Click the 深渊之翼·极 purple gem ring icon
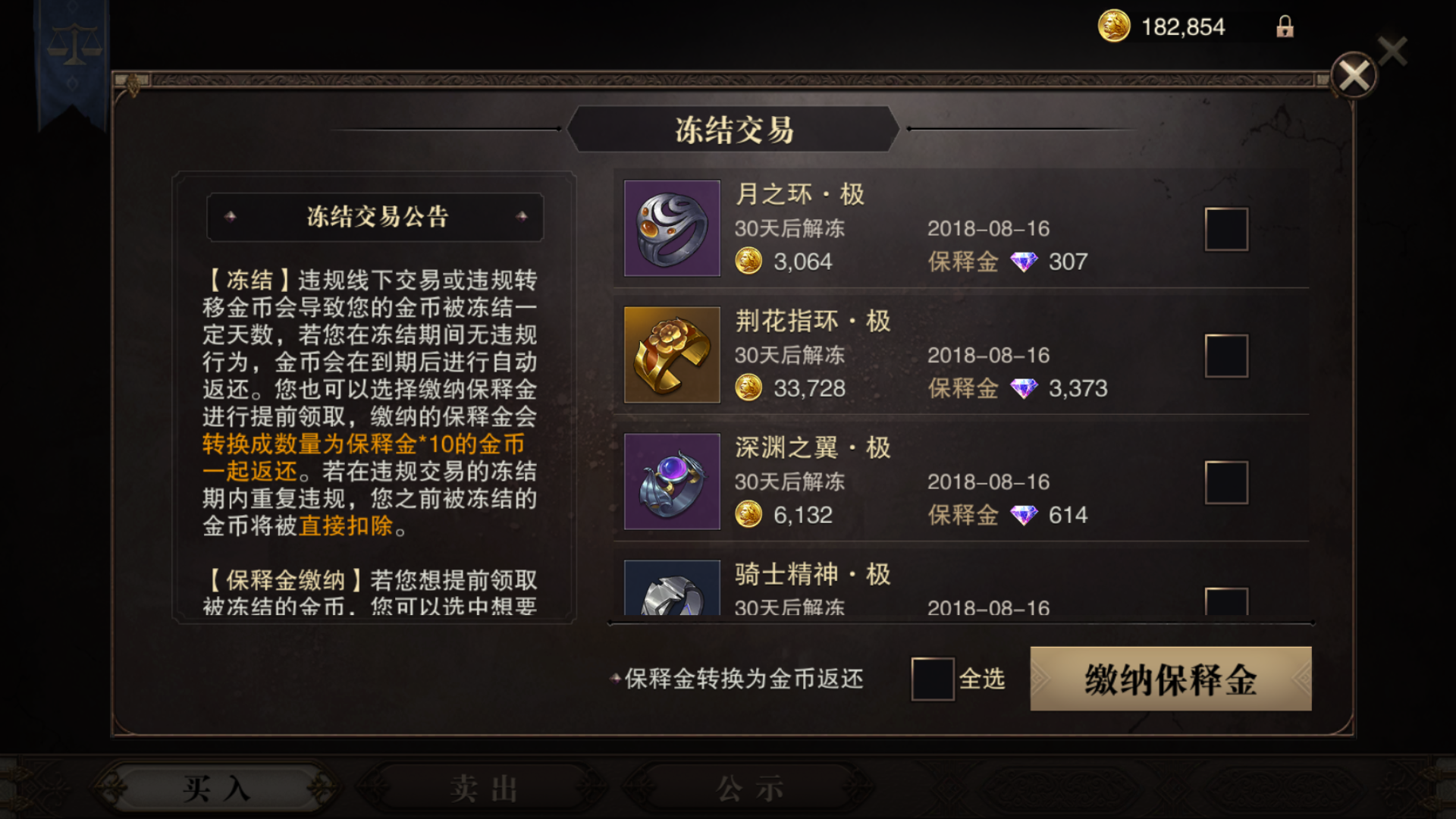This screenshot has width=1456, height=819. (x=672, y=482)
